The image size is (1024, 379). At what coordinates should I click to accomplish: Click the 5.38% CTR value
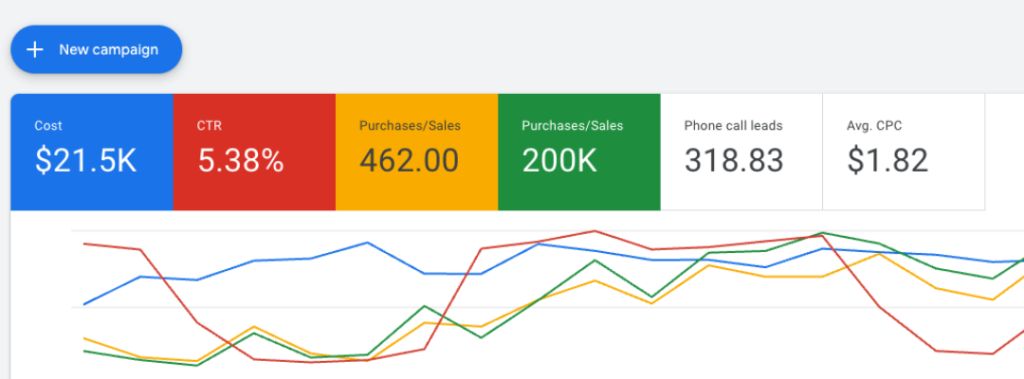[x=240, y=161]
